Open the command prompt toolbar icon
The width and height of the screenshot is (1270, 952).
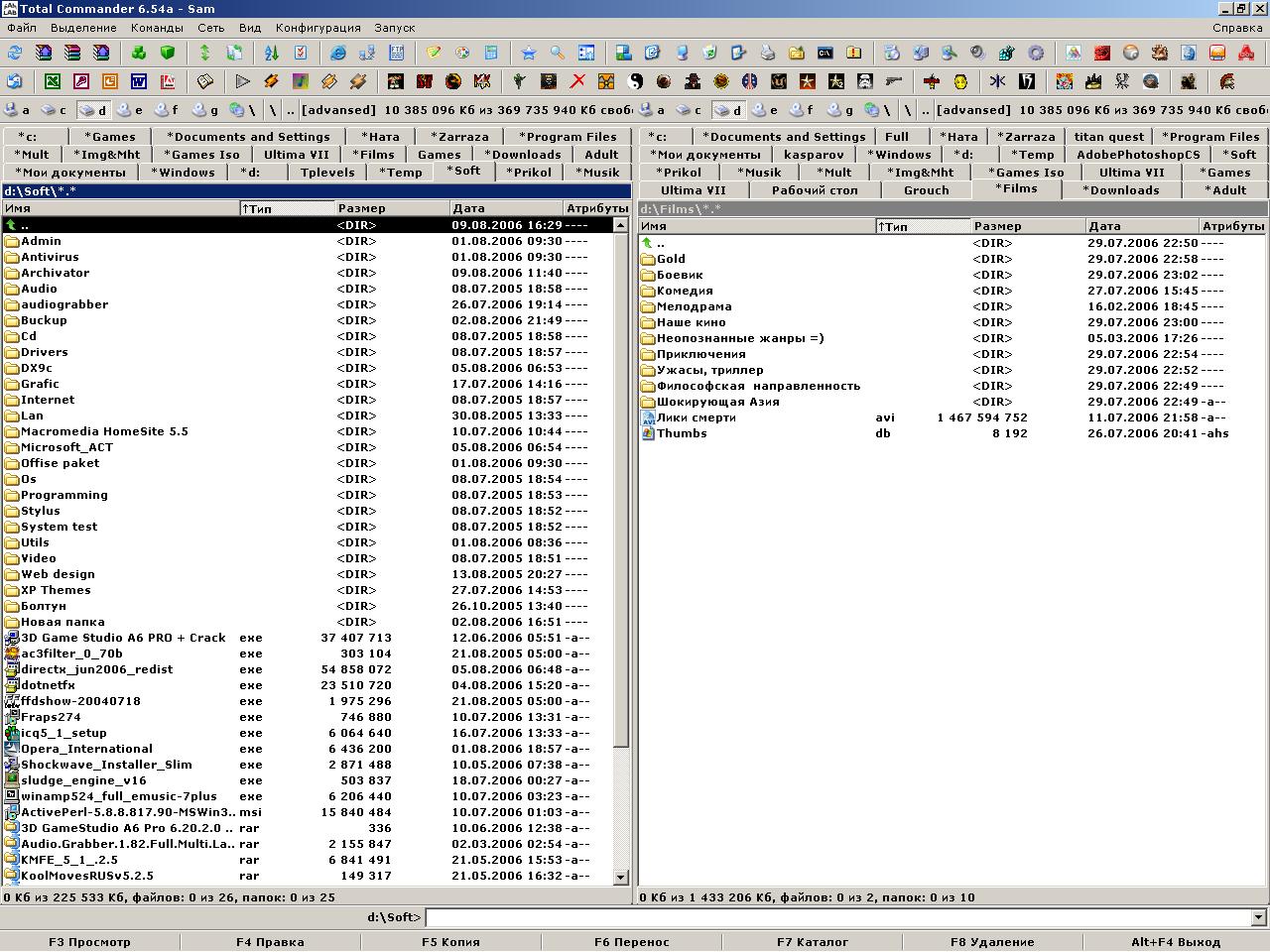(x=825, y=53)
